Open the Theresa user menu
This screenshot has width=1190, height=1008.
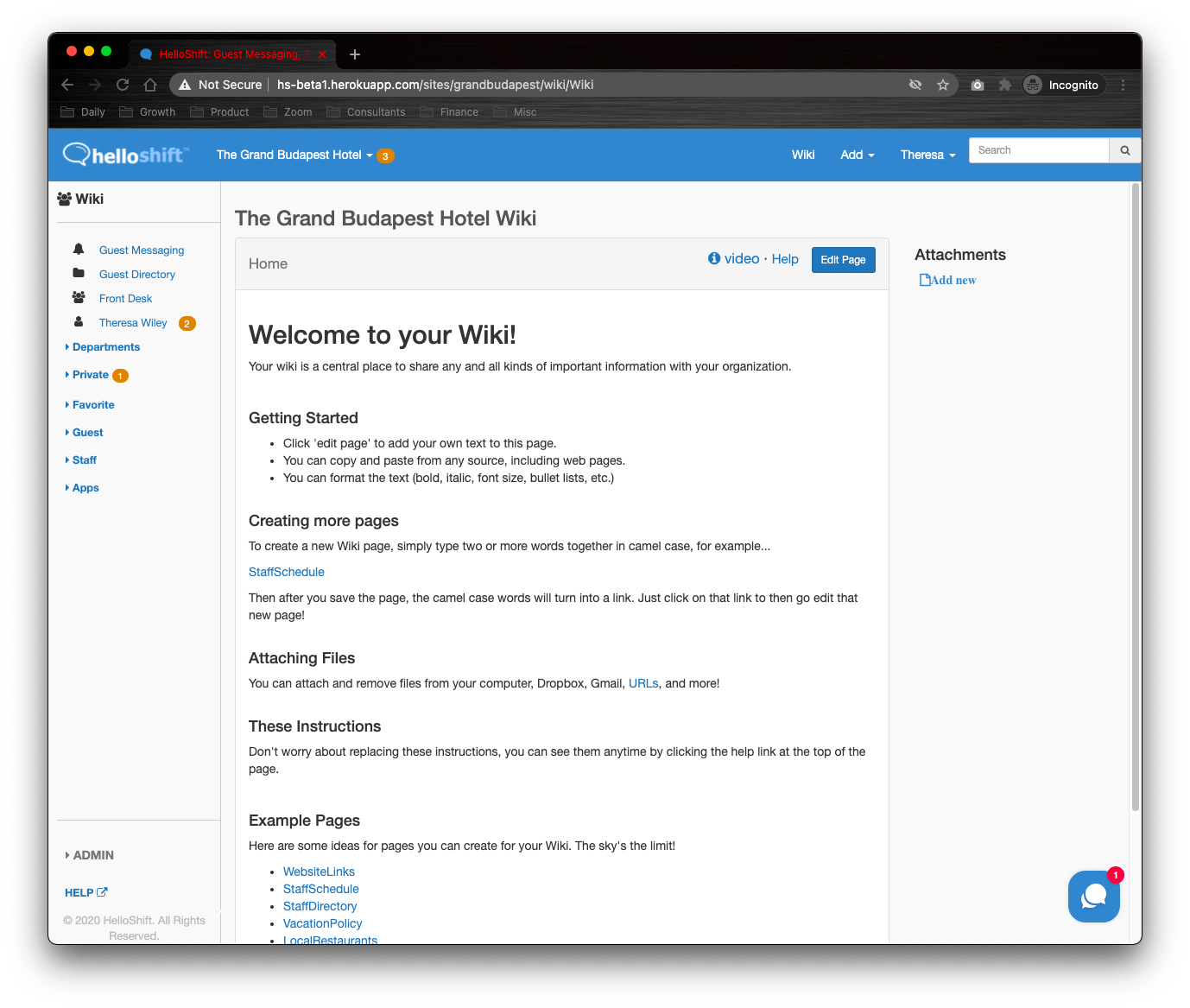coord(927,155)
